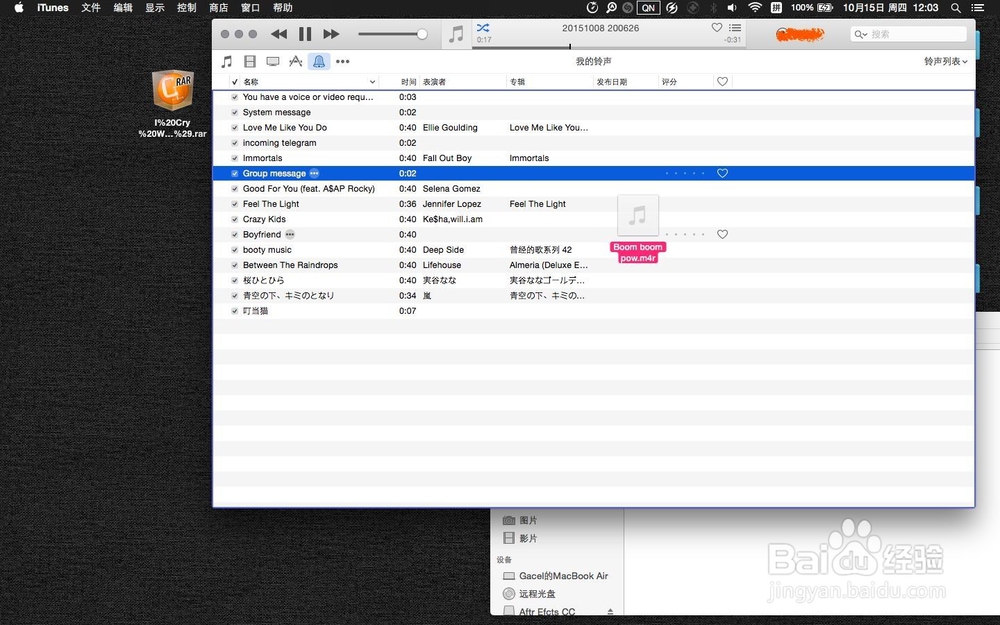This screenshot has width=1000, height=625.
Task: Select the Tones bell icon
Action: coord(319,62)
